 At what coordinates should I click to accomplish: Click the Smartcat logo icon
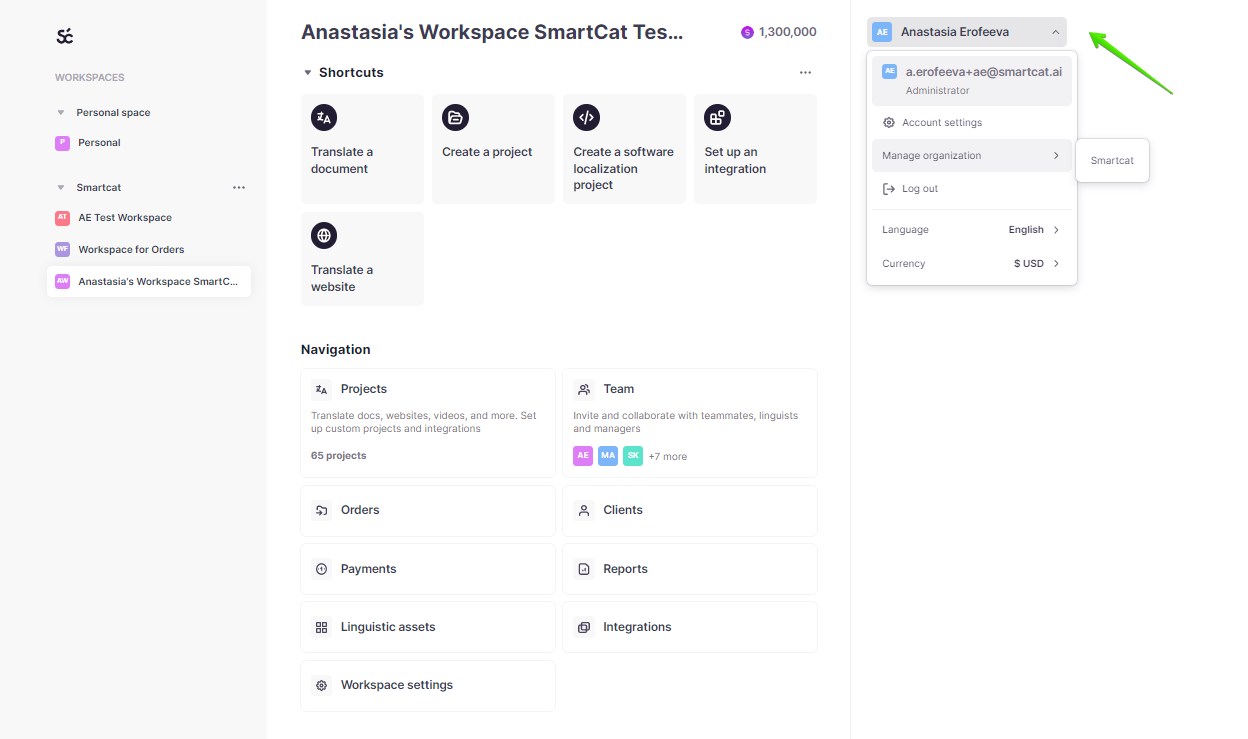point(65,37)
